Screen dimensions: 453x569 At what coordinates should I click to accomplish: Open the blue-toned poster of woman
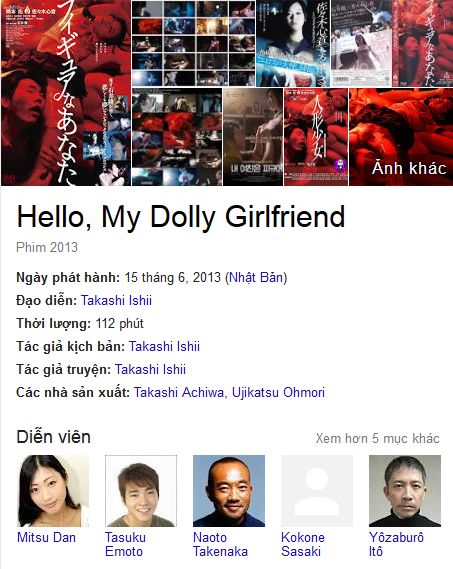pos(293,43)
